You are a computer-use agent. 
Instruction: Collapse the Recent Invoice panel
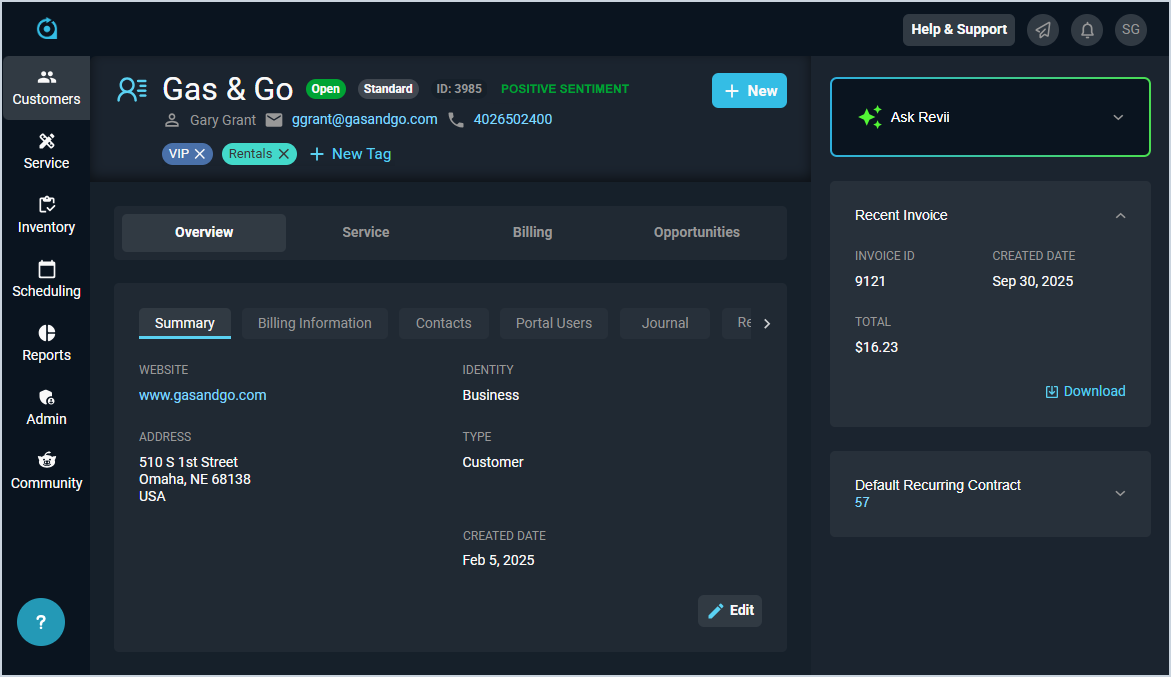point(1120,216)
